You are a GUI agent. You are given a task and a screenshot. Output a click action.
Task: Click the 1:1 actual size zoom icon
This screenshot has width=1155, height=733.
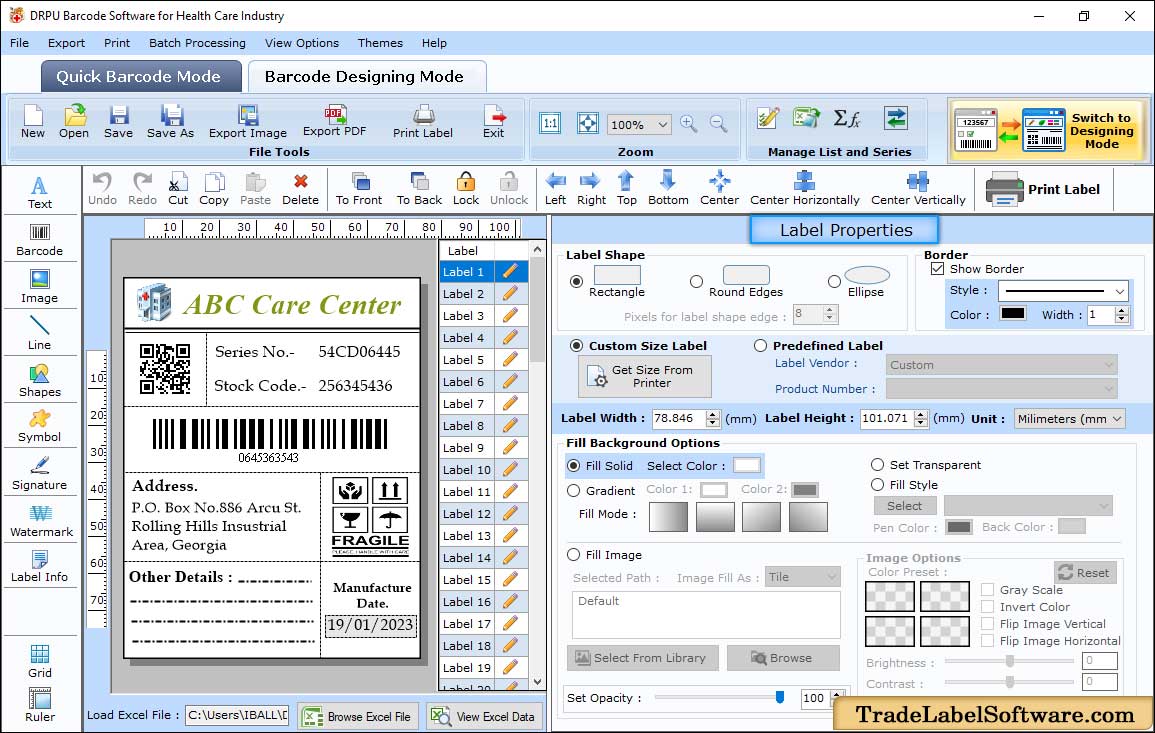click(550, 123)
